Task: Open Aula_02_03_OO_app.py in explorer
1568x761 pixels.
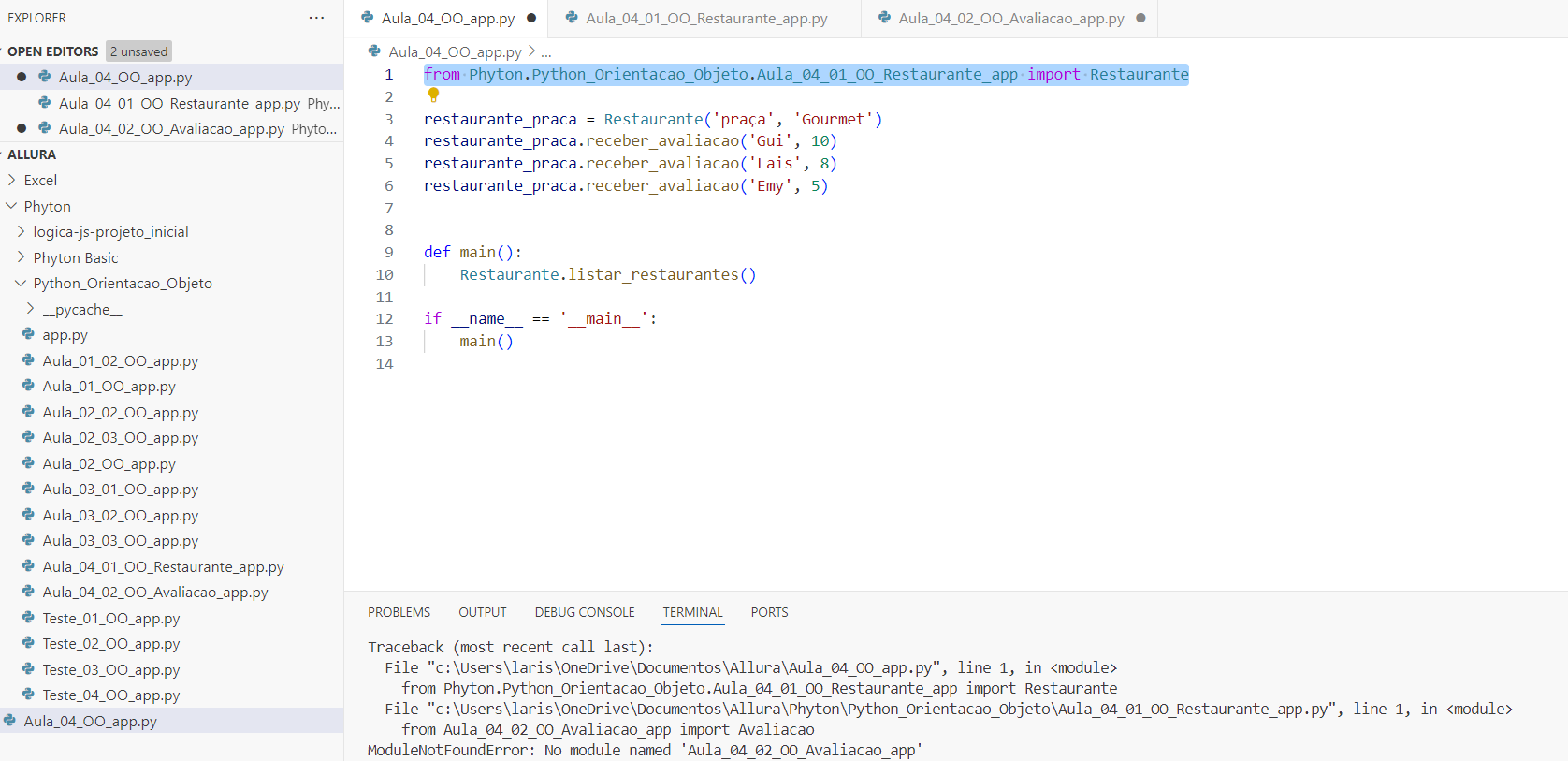Action: click(x=121, y=437)
